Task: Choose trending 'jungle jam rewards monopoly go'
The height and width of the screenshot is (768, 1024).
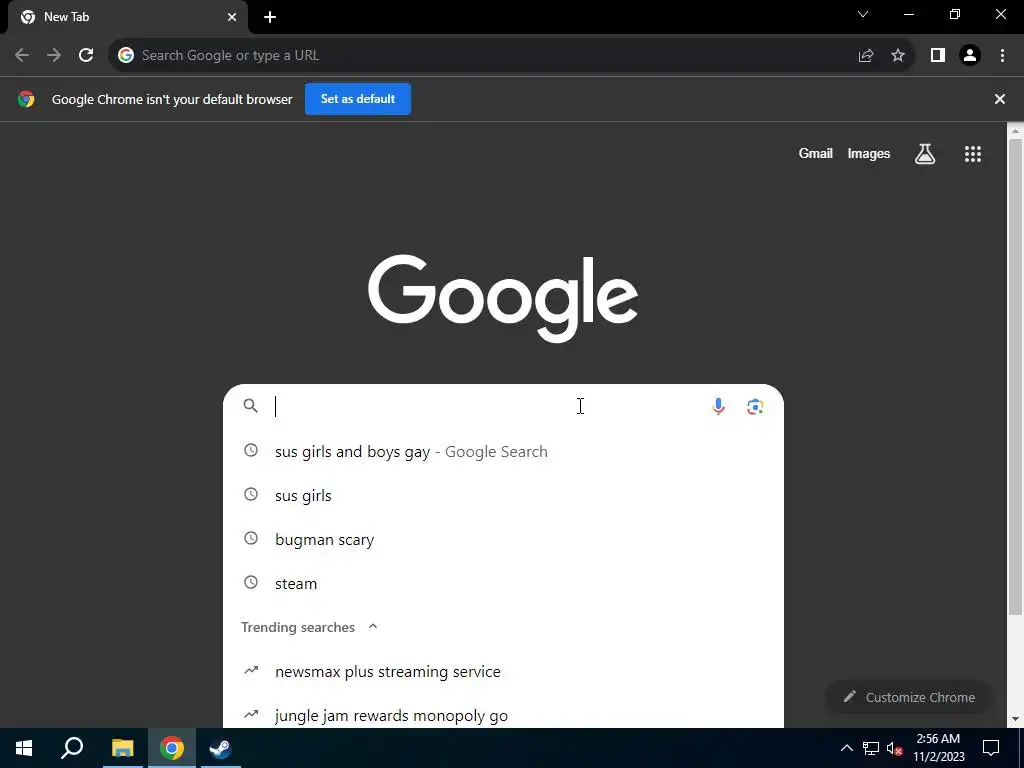Action: point(503,716)
